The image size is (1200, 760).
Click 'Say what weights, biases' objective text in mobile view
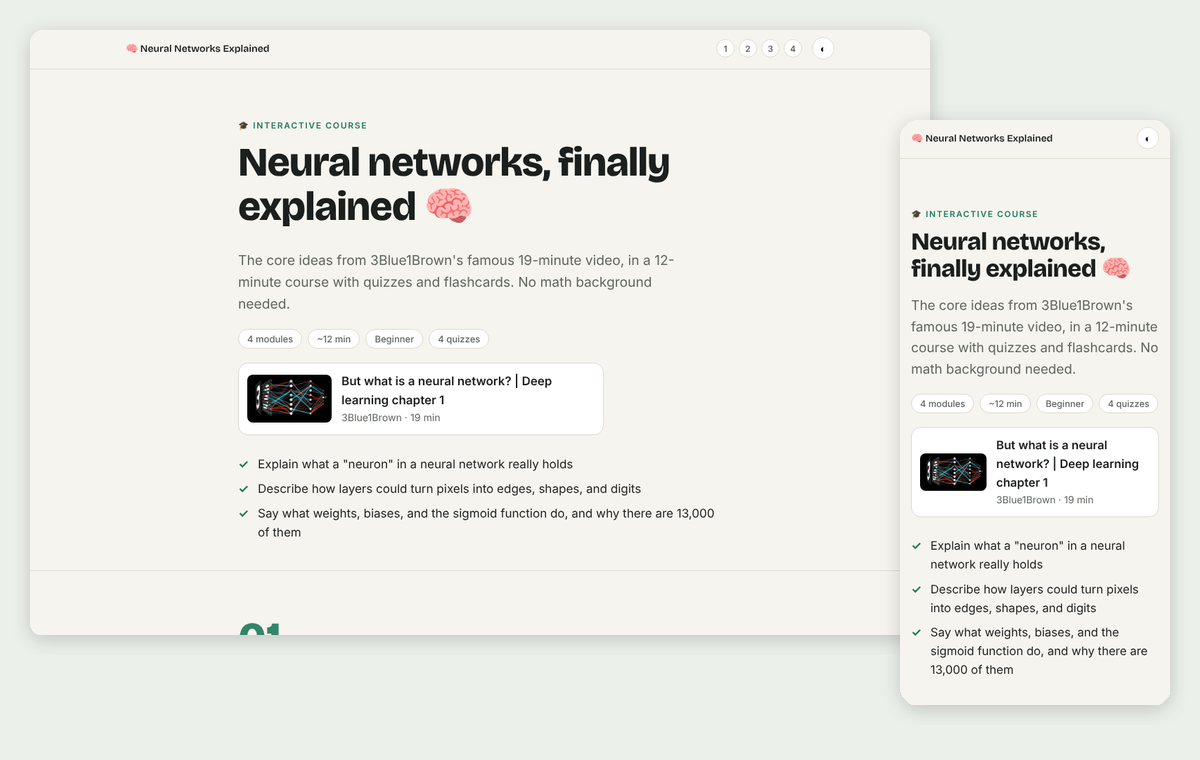pos(1039,651)
